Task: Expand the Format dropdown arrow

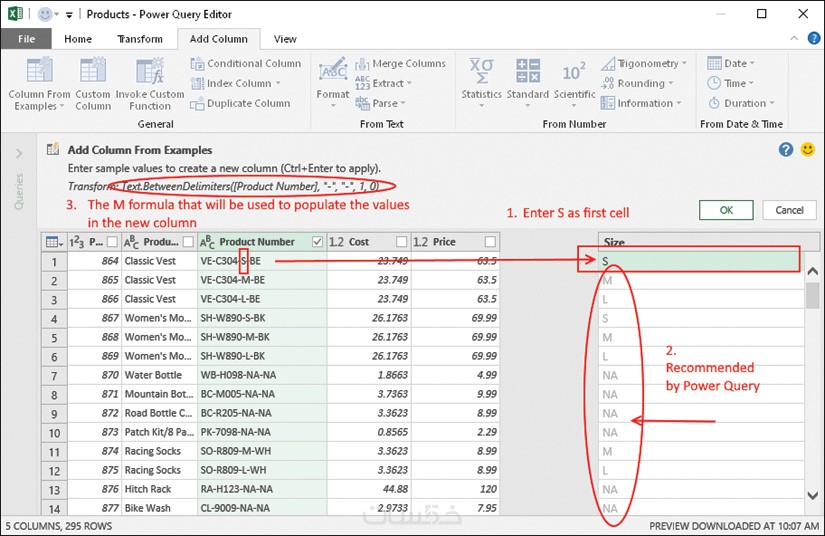Action: click(333, 106)
